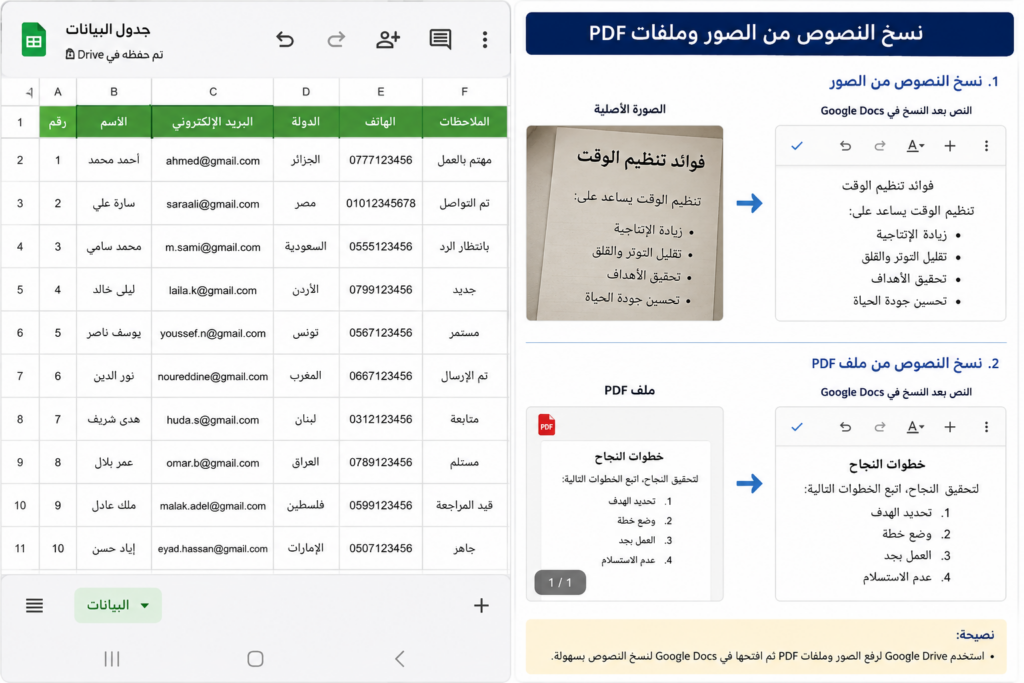Click the red PDF file icon
The image size is (1024, 683).
point(547,425)
